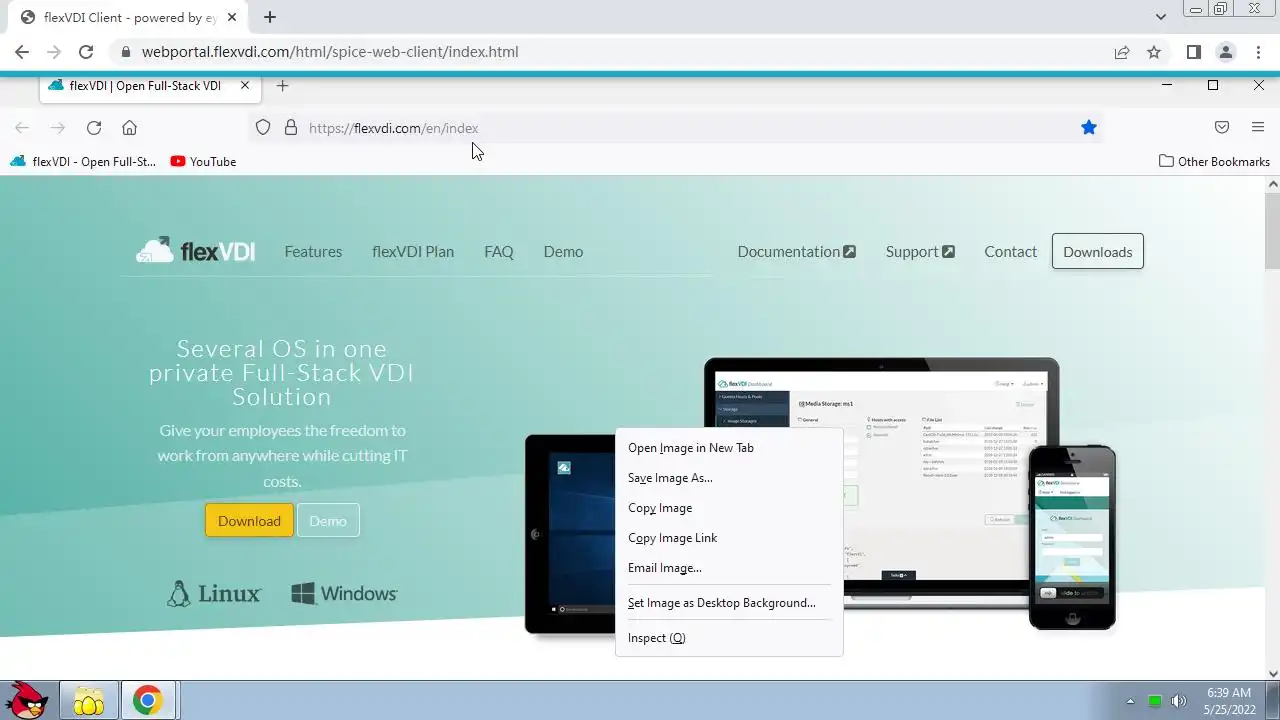Click Chrome share page icon
The image size is (1280, 720).
pyautogui.click(x=1122, y=52)
